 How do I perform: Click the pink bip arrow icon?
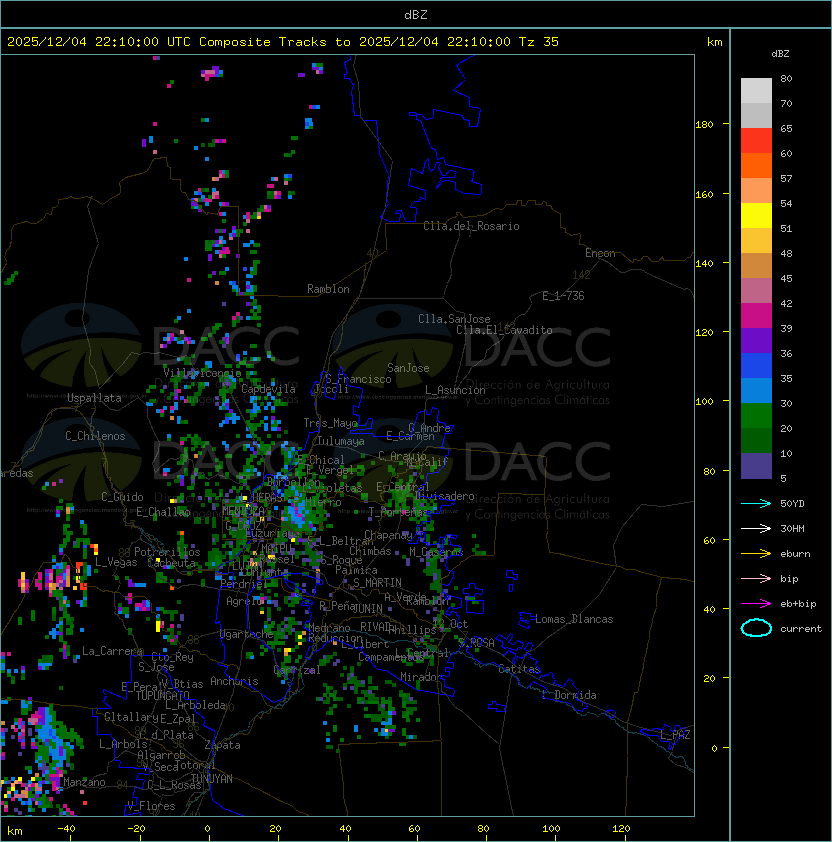(756, 578)
